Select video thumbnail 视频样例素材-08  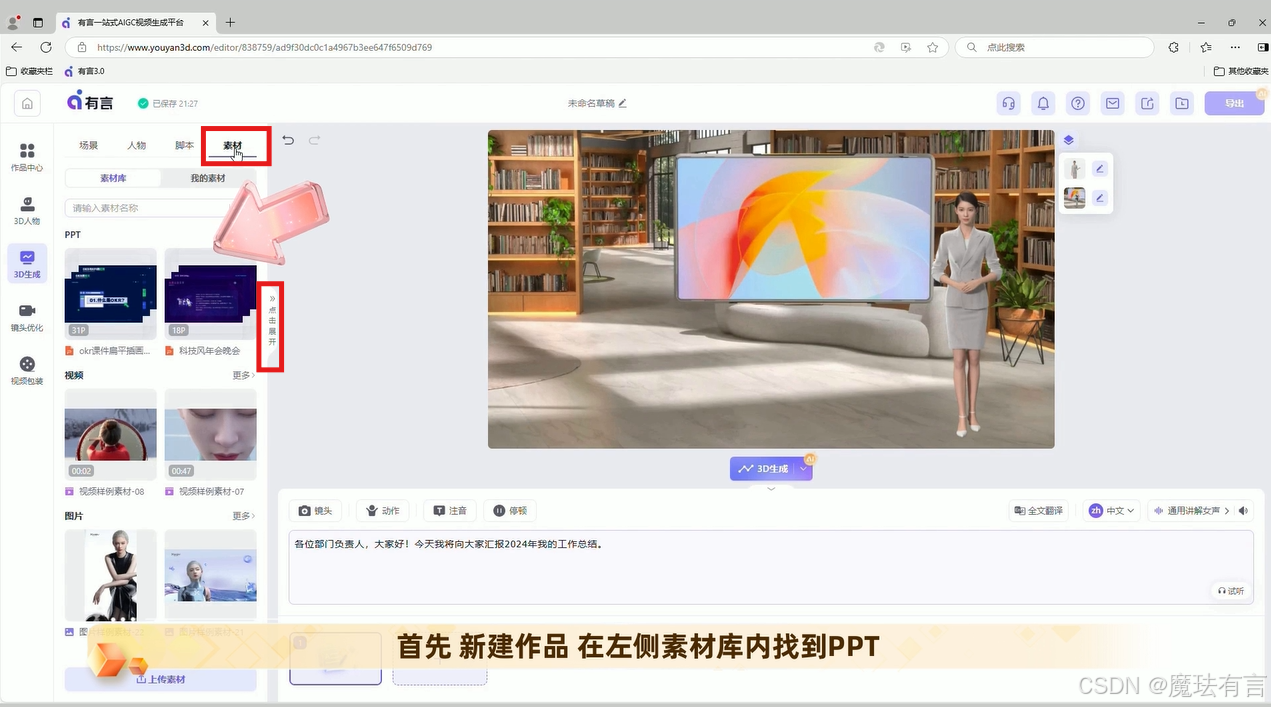[x=110, y=435]
